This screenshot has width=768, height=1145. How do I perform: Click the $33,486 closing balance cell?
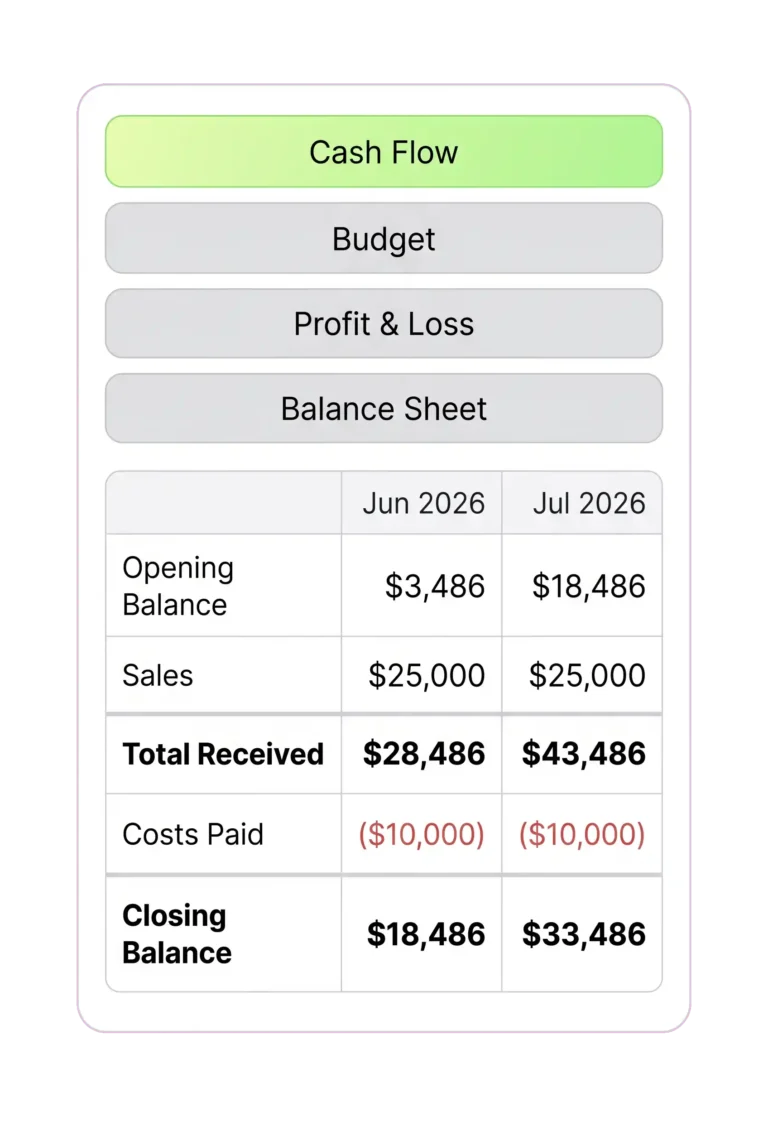583,935
